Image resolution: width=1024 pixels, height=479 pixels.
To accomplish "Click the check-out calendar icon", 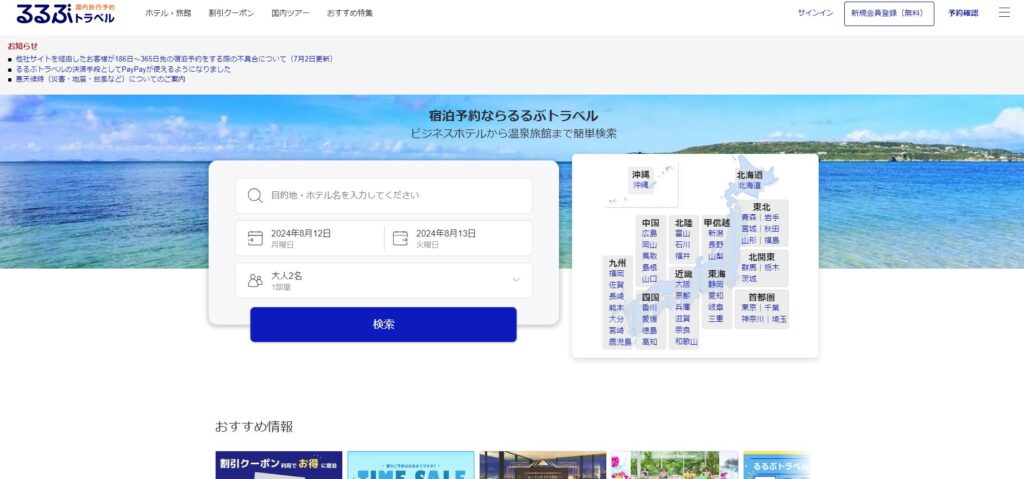I will tap(400, 238).
